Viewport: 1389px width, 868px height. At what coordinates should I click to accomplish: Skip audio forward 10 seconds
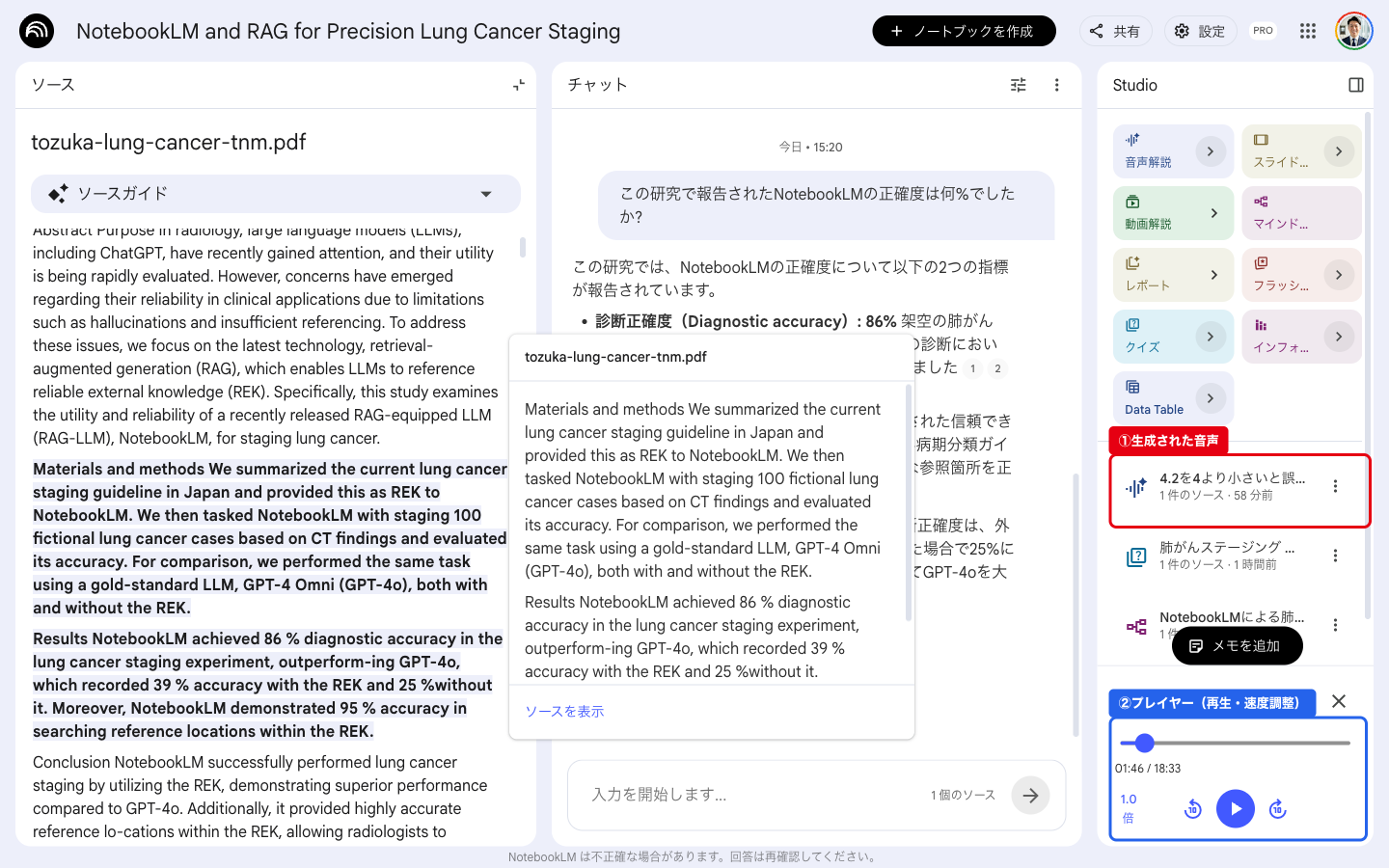1278,809
